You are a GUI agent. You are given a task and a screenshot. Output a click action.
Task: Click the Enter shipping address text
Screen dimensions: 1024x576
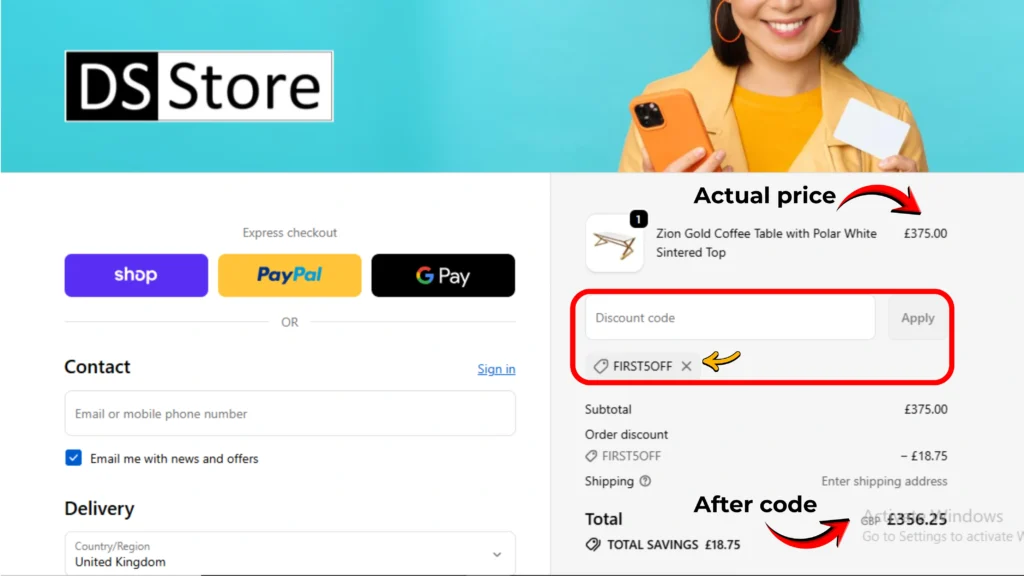pyautogui.click(x=884, y=481)
